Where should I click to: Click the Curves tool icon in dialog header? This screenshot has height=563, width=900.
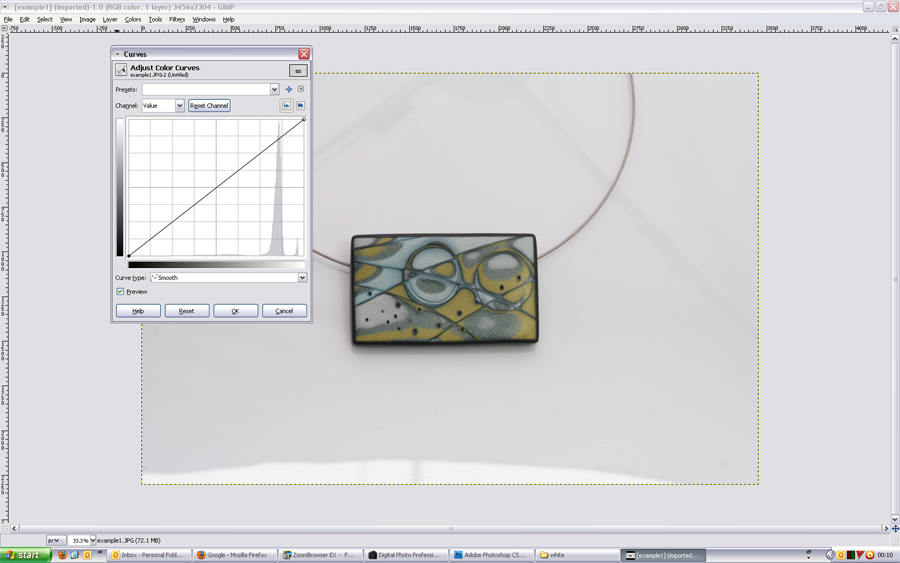(x=121, y=70)
